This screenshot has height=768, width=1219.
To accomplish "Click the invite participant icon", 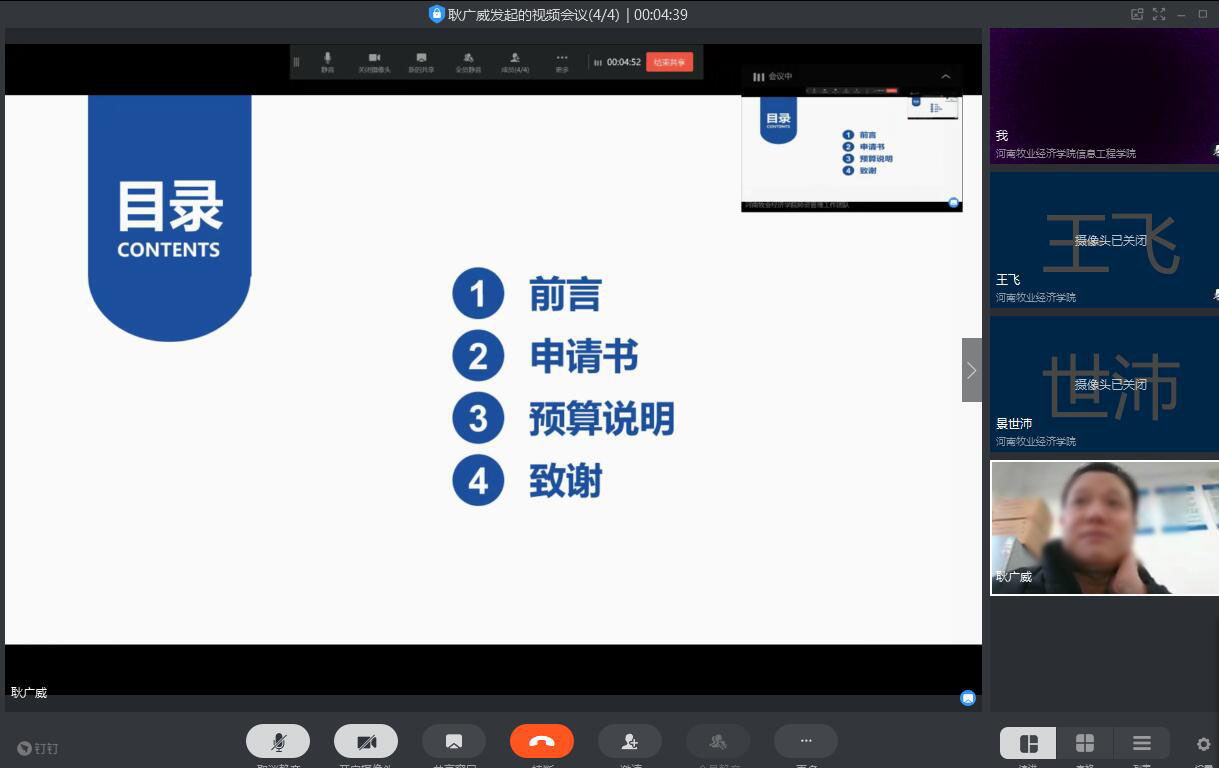I will (630, 741).
